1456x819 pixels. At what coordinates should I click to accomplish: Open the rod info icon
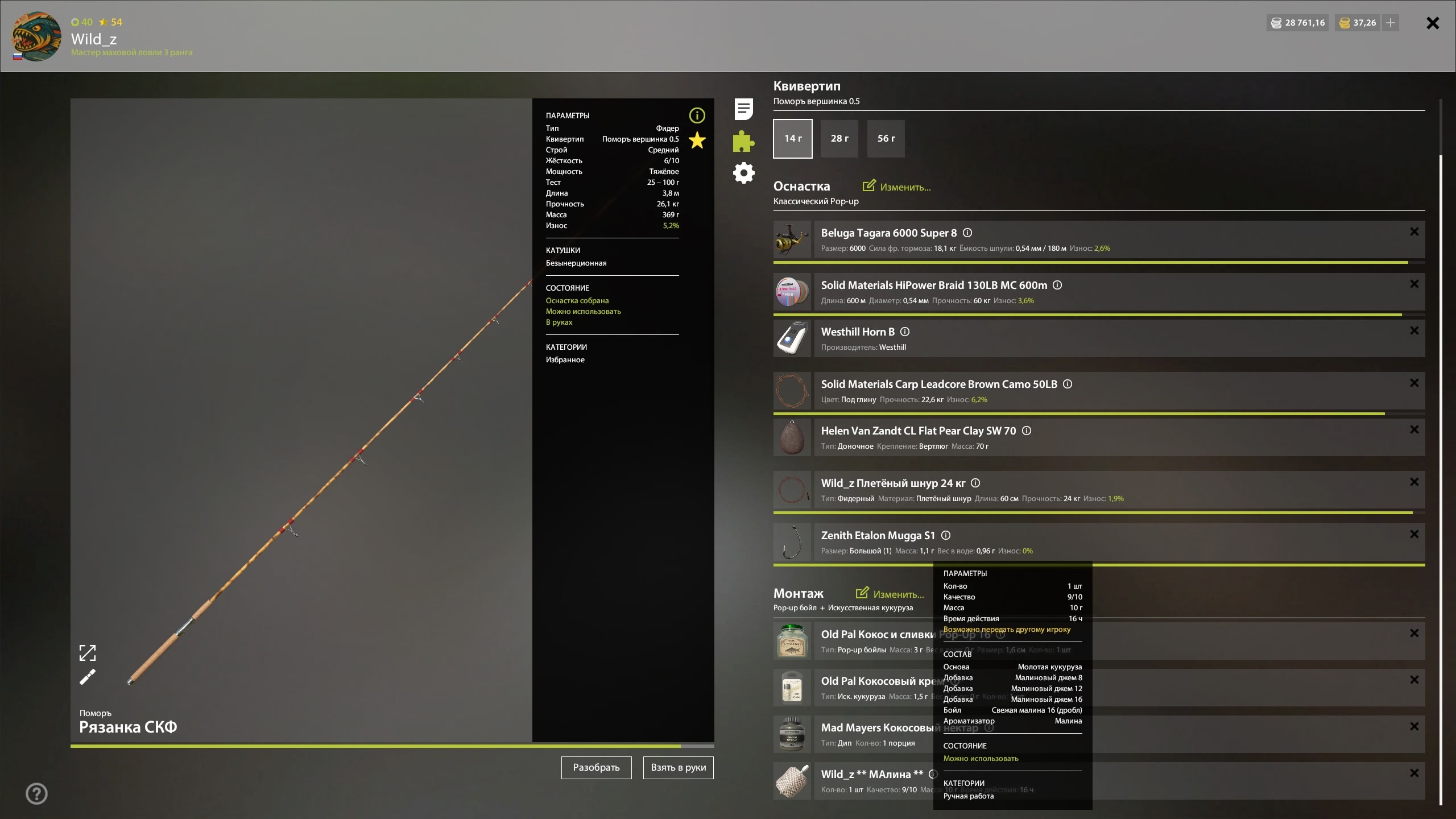(x=697, y=115)
